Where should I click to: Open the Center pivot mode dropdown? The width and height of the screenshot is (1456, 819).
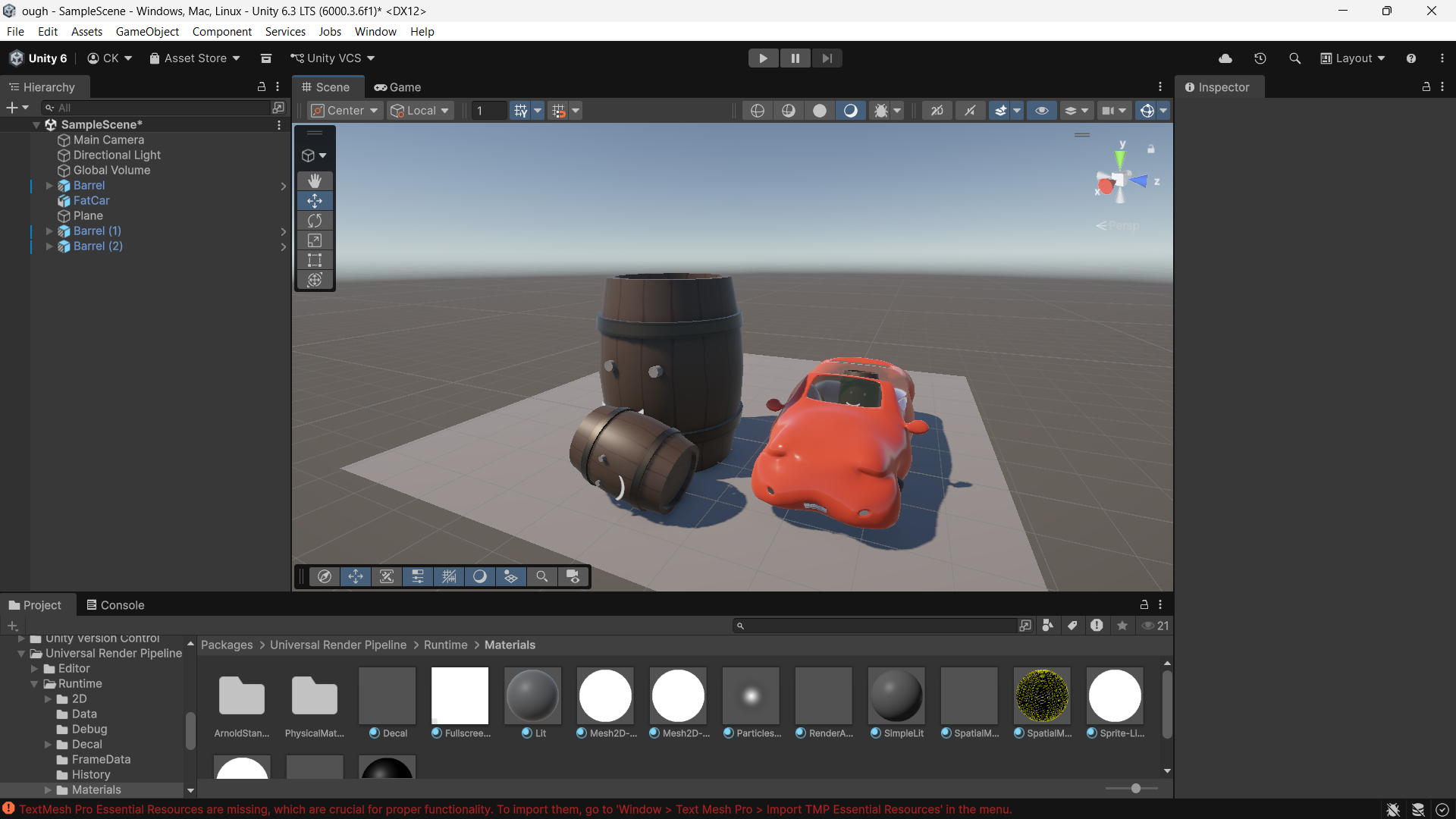pyautogui.click(x=344, y=111)
